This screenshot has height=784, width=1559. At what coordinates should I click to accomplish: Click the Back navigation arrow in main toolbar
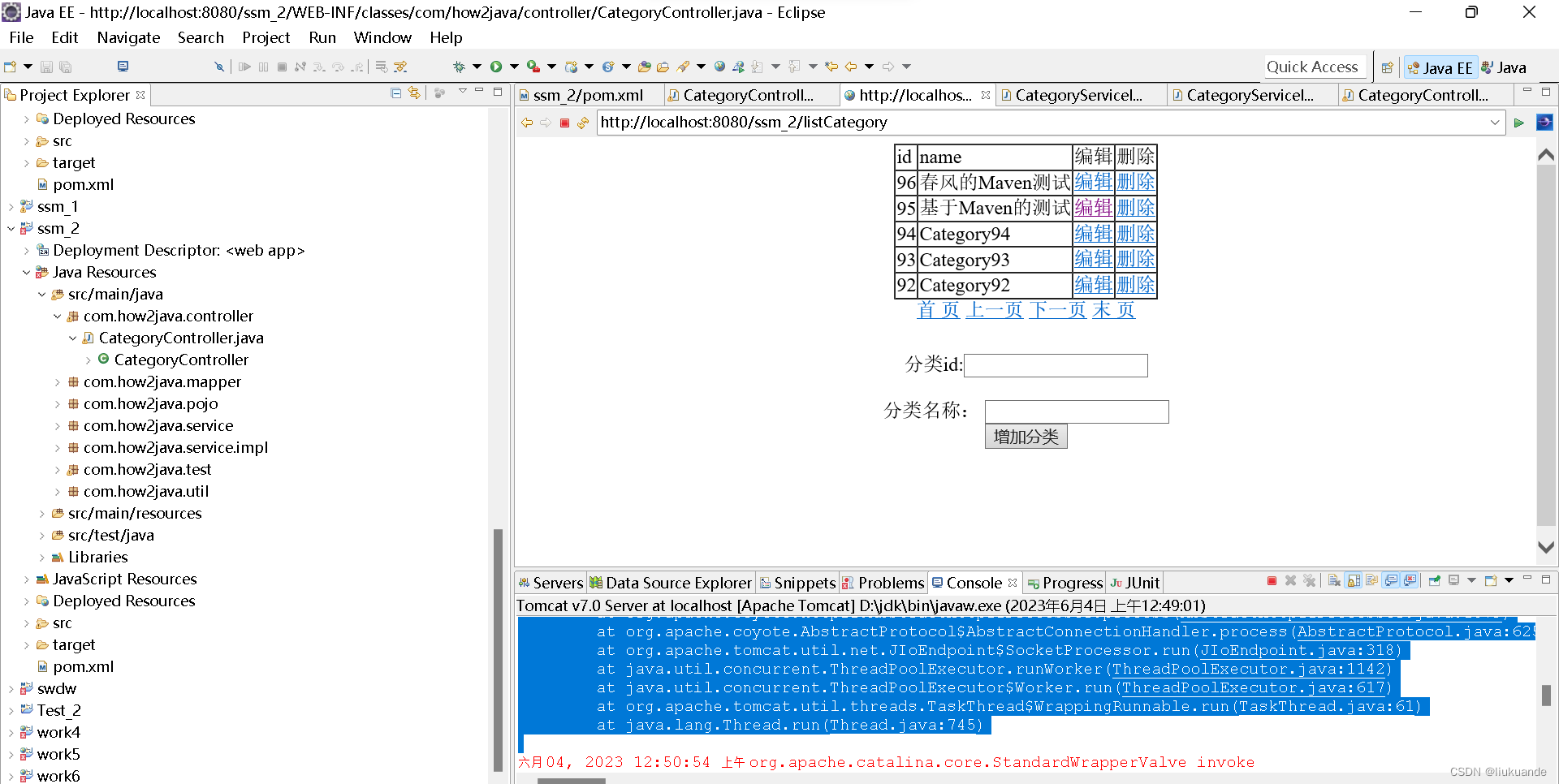coord(851,67)
